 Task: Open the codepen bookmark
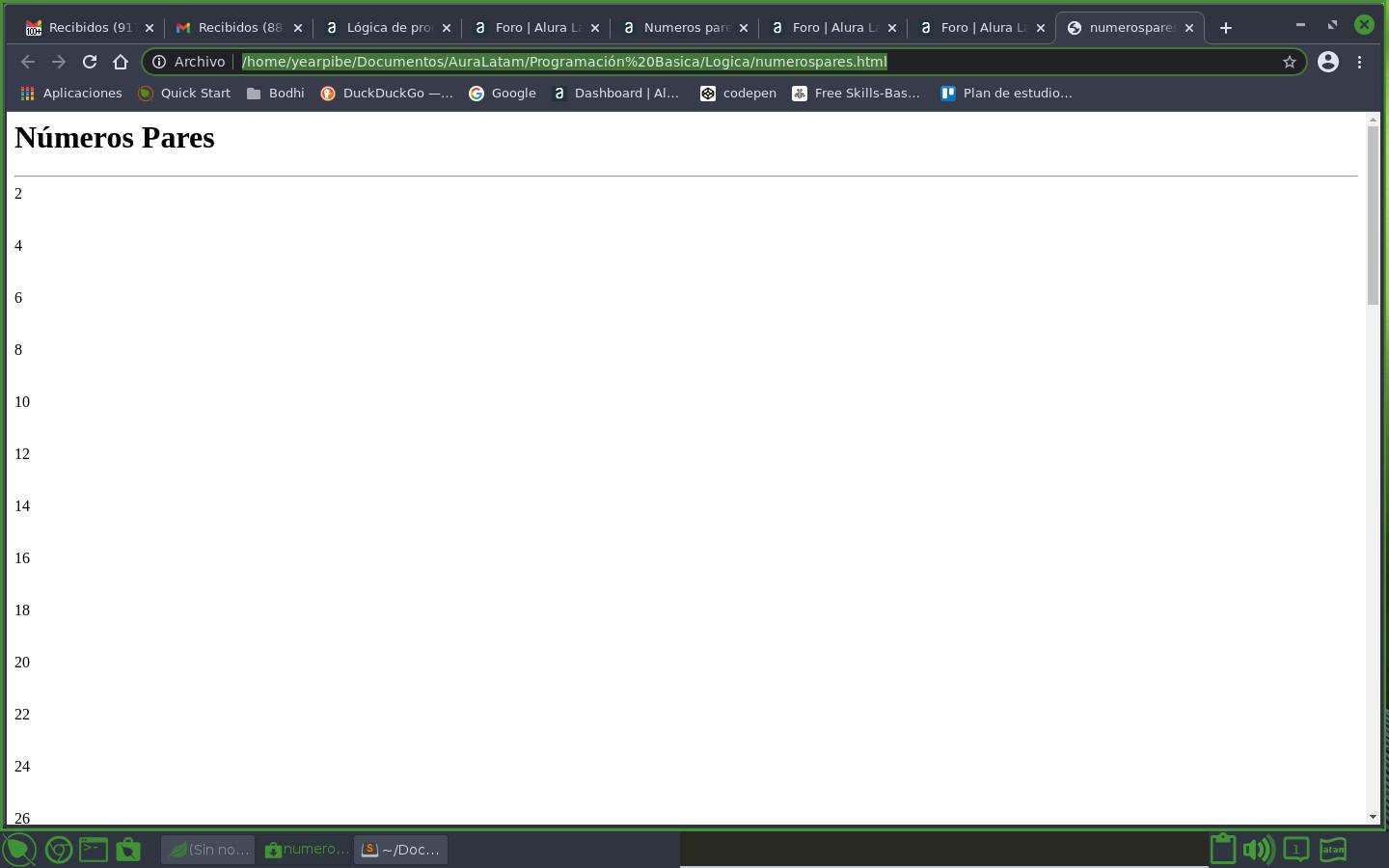click(739, 94)
